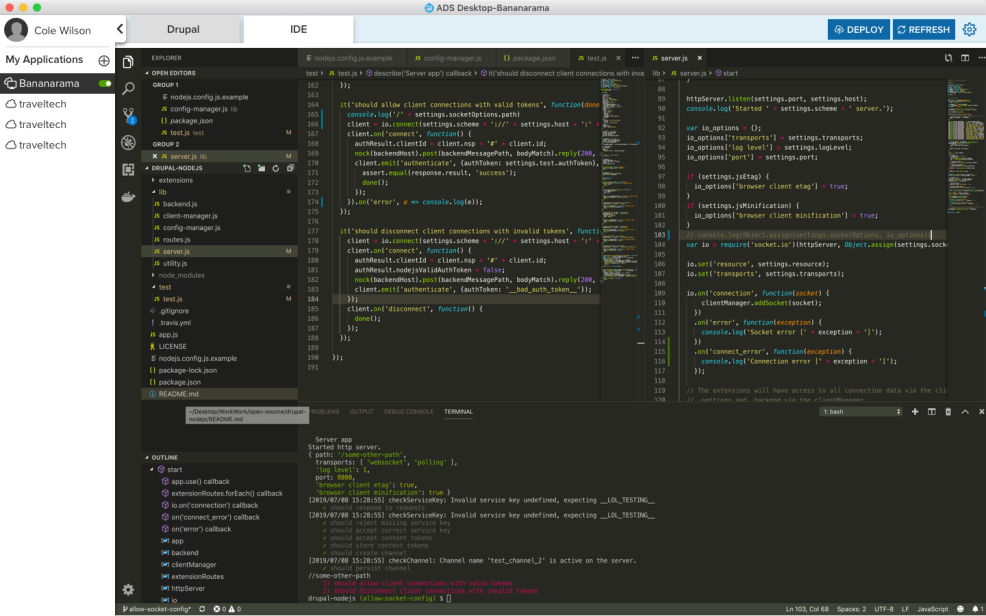Collapse the OUTLINE section
This screenshot has width=986, height=616.
(165, 458)
